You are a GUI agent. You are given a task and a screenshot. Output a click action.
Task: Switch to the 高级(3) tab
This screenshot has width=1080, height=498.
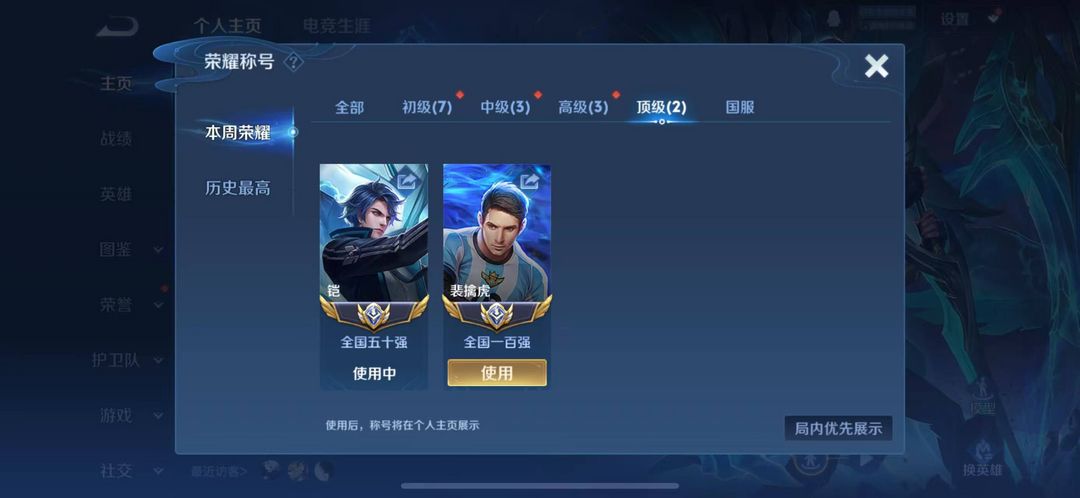coord(583,107)
